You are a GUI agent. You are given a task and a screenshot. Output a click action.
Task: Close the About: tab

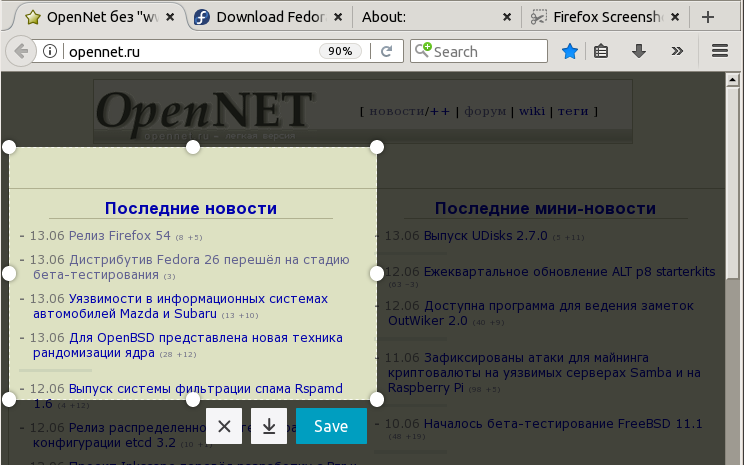point(507,17)
